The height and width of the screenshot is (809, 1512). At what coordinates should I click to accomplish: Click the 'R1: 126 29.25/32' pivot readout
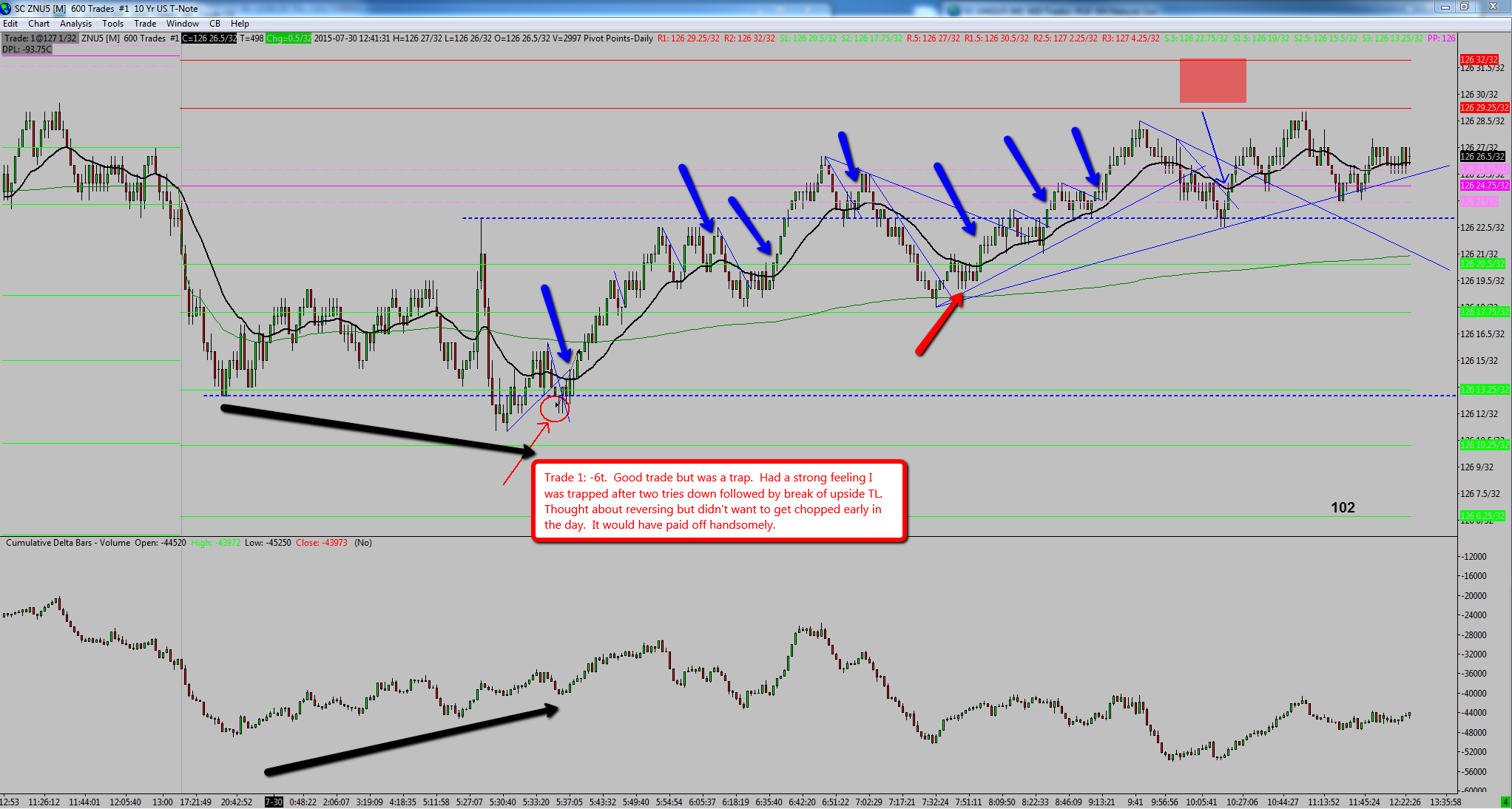point(688,38)
